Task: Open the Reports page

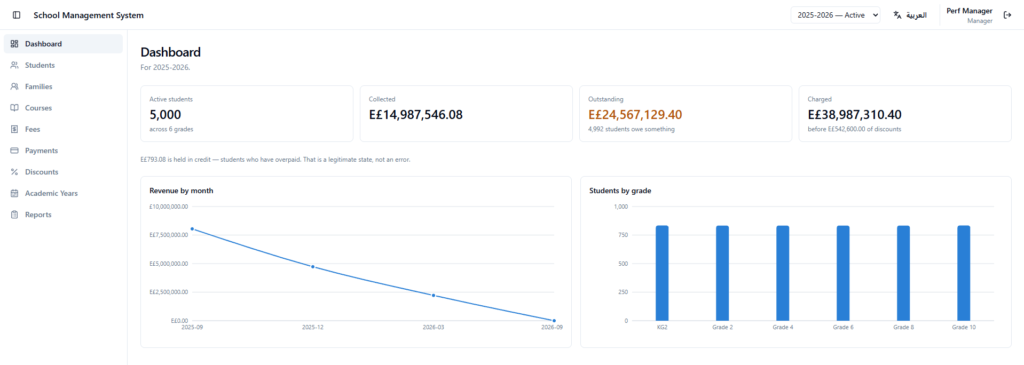Action: pyautogui.click(x=63, y=214)
